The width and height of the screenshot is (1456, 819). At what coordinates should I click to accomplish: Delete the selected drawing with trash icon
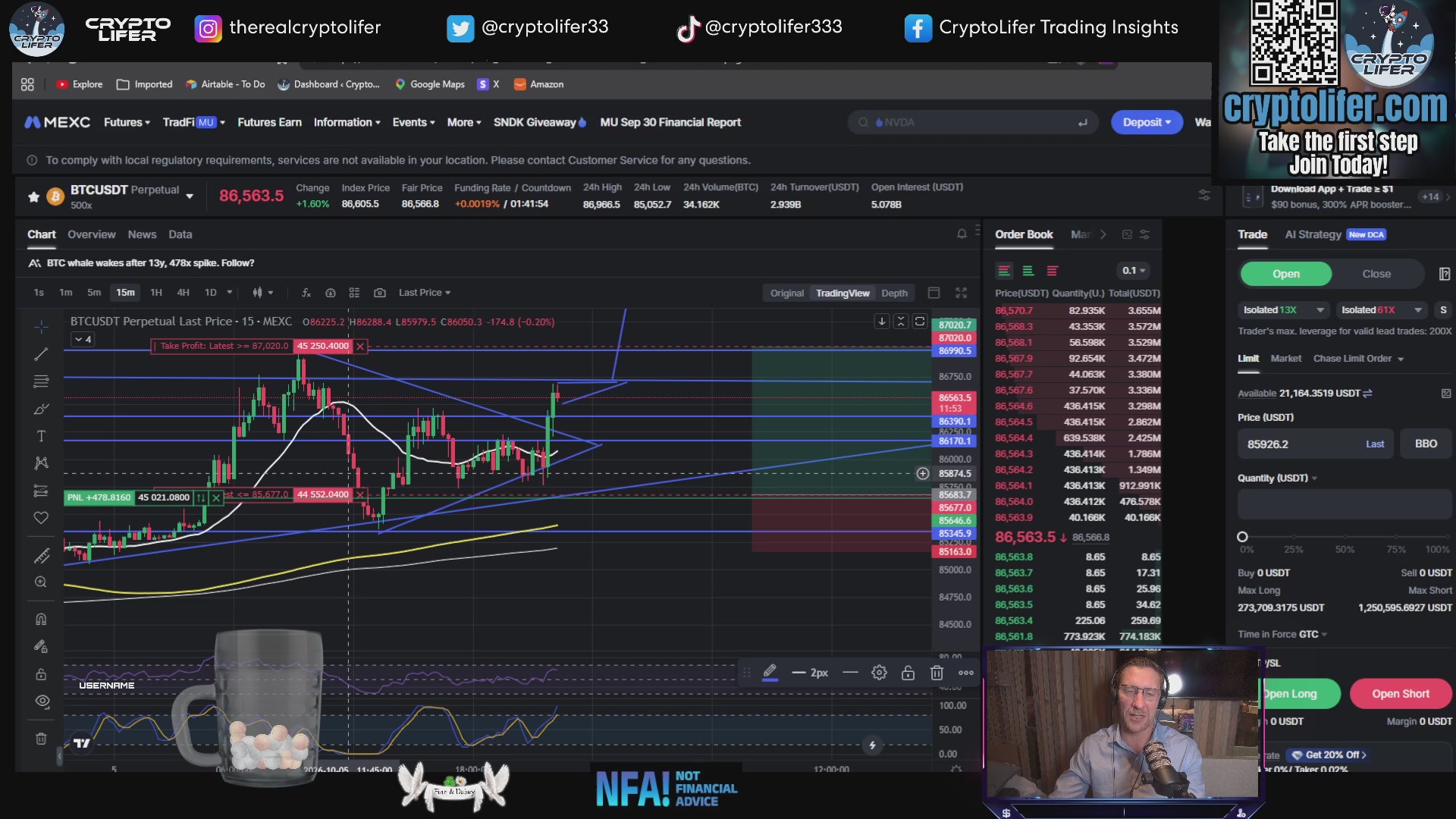click(937, 673)
